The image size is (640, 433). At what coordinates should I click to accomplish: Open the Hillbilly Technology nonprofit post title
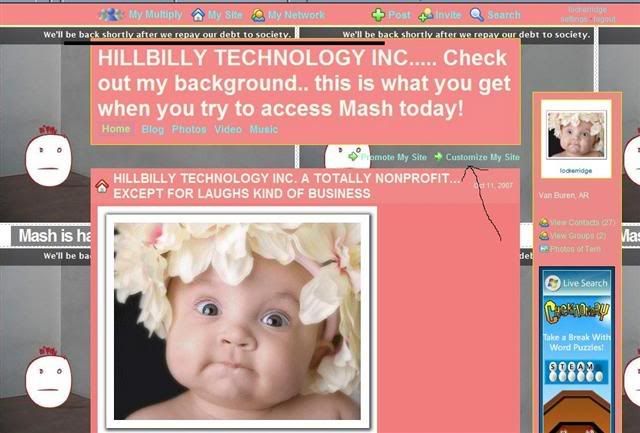pyautogui.click(x=287, y=186)
